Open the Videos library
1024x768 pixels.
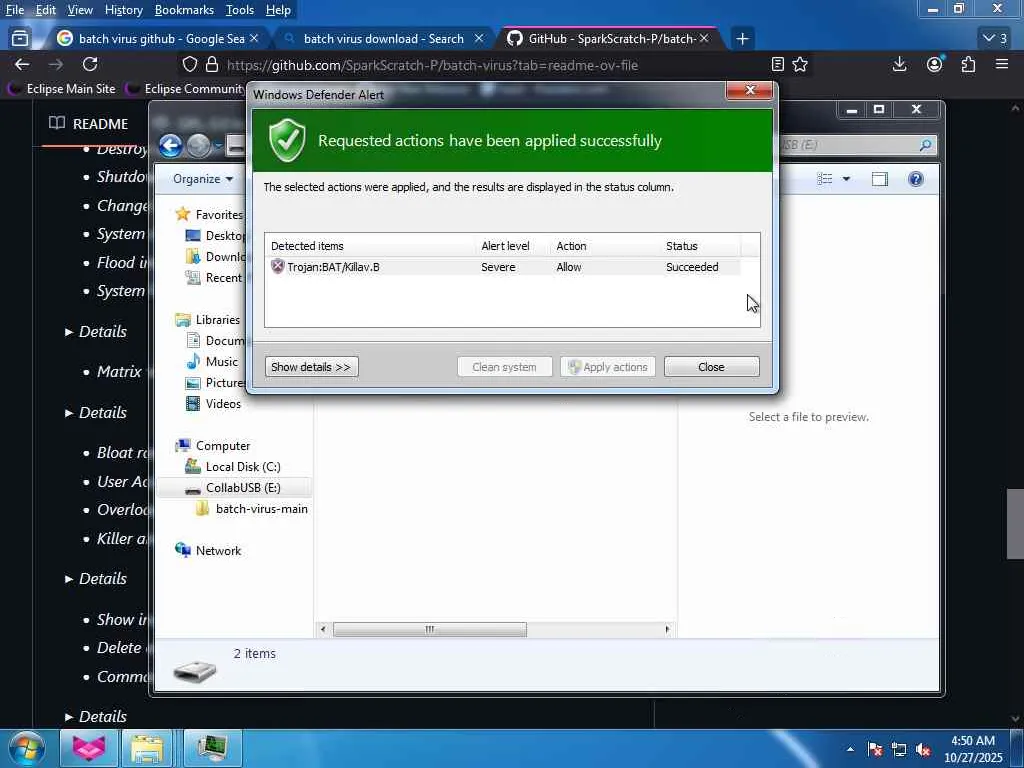point(214,404)
